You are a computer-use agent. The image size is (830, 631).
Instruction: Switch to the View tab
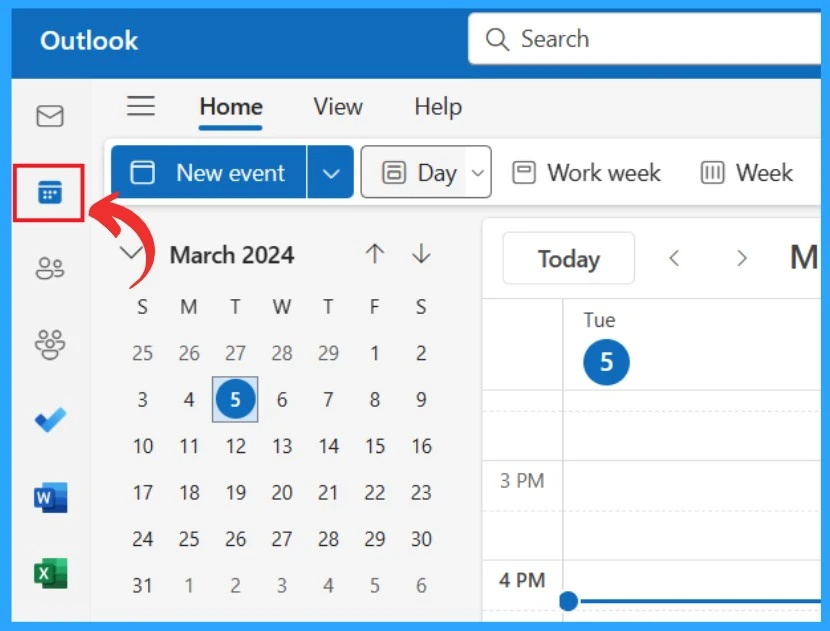(x=338, y=107)
